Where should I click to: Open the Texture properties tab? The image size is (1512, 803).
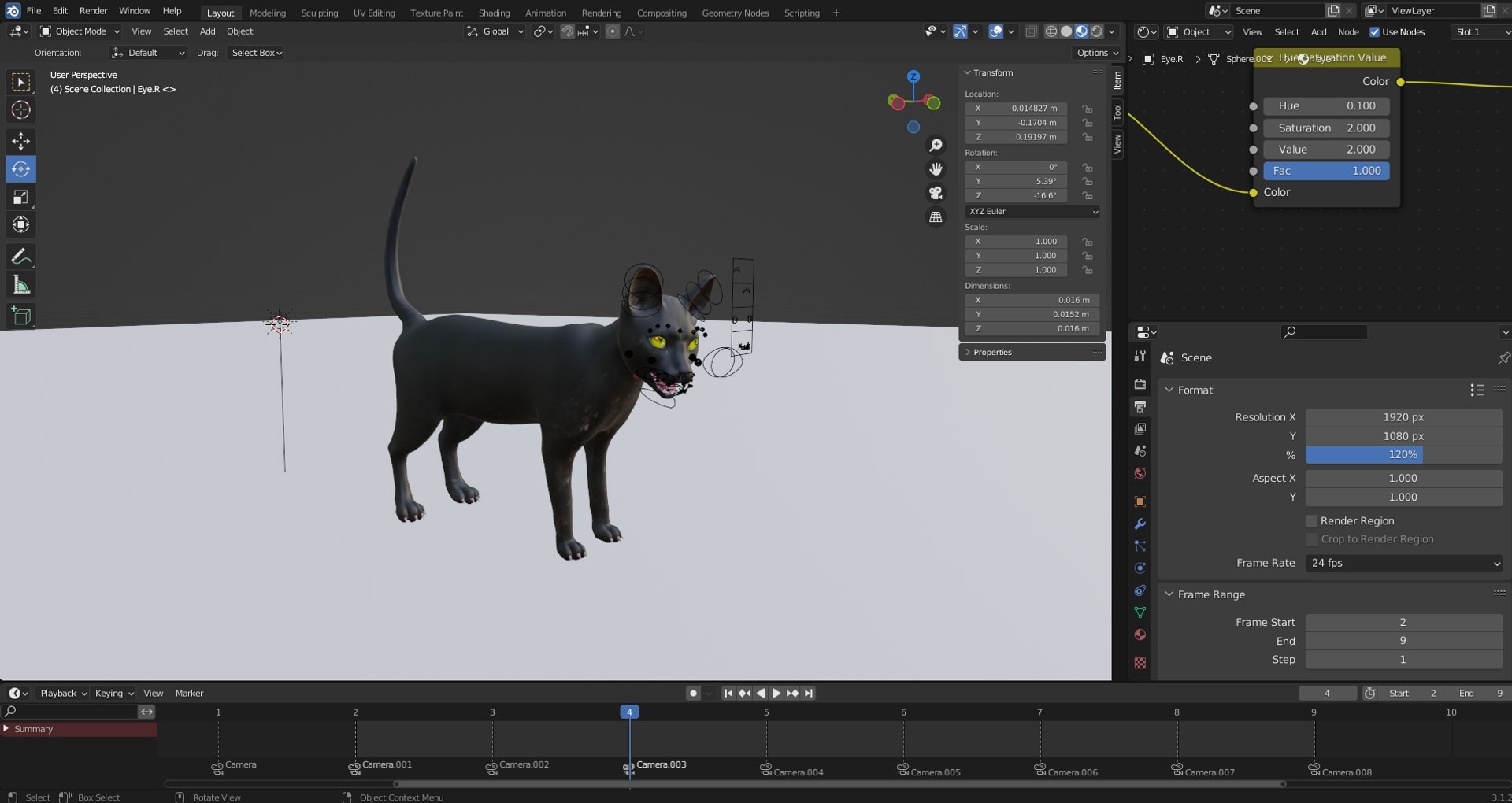coord(1140,664)
